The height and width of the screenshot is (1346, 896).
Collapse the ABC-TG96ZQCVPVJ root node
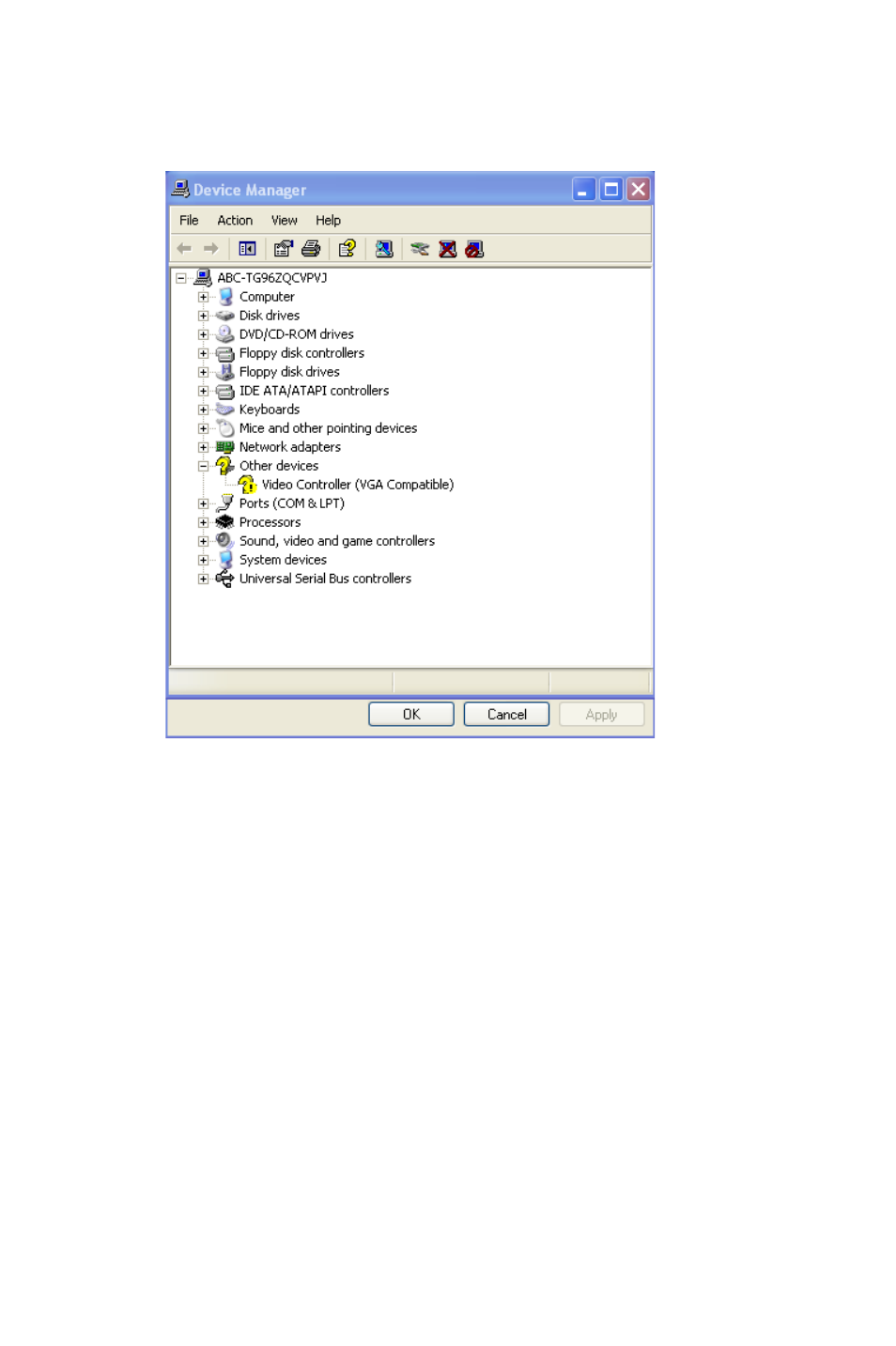[181, 278]
